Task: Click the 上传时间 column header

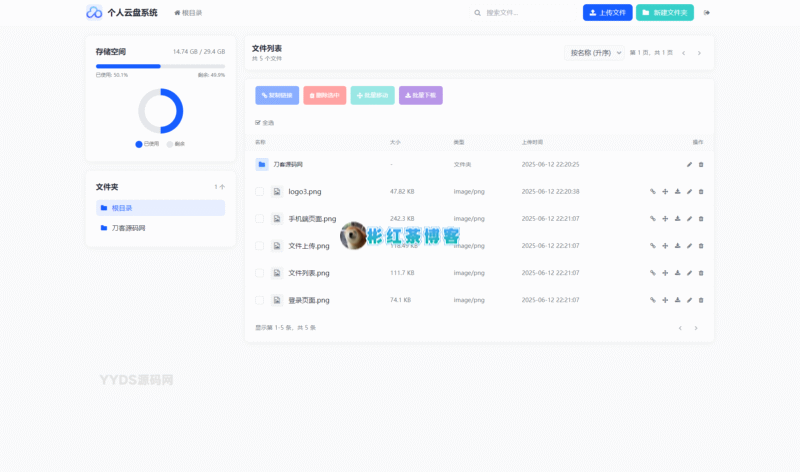Action: [x=532, y=142]
